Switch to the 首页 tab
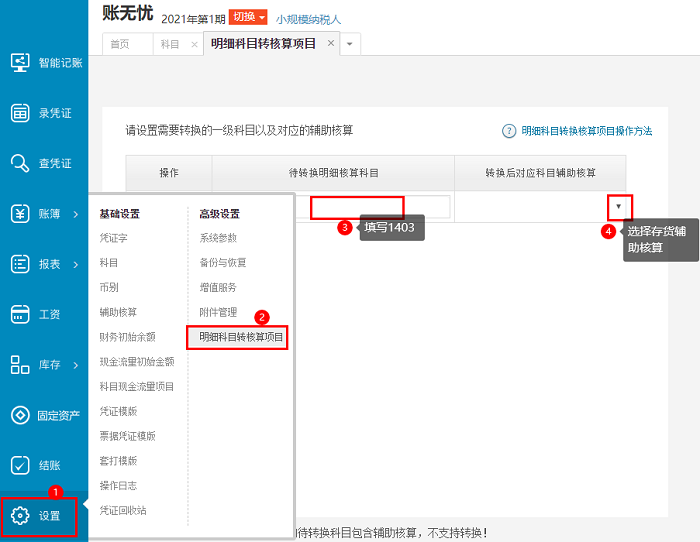 pos(120,44)
